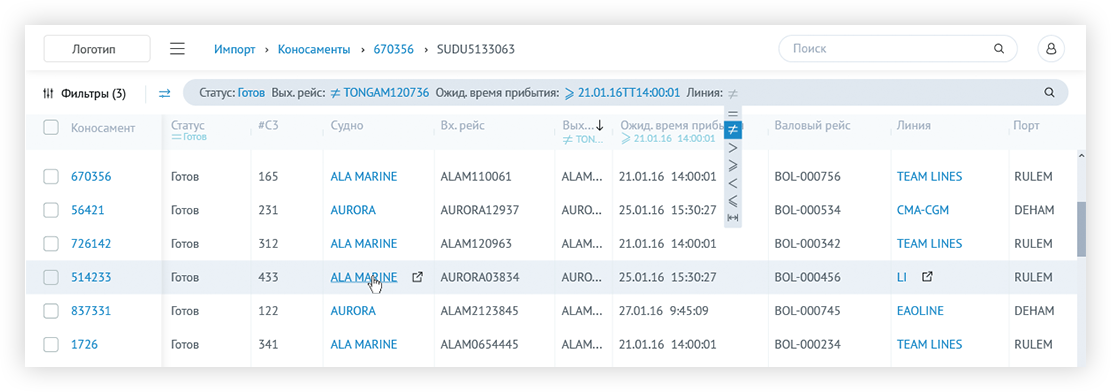This screenshot has height=392, width=1111.
Task: Go to 670356 breadcrumb
Action: coord(393,50)
